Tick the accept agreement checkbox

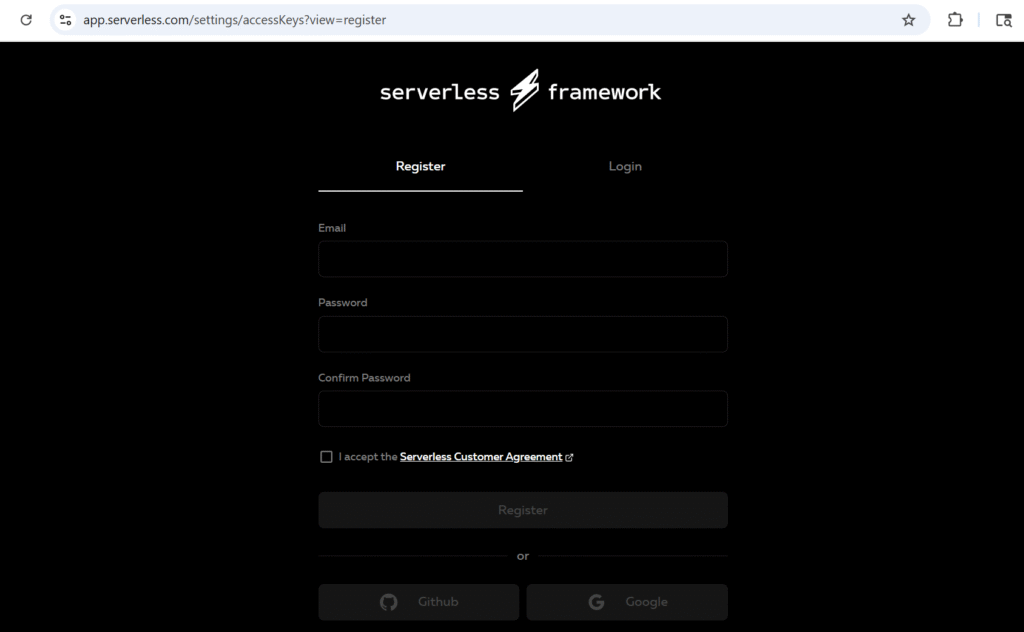point(326,457)
